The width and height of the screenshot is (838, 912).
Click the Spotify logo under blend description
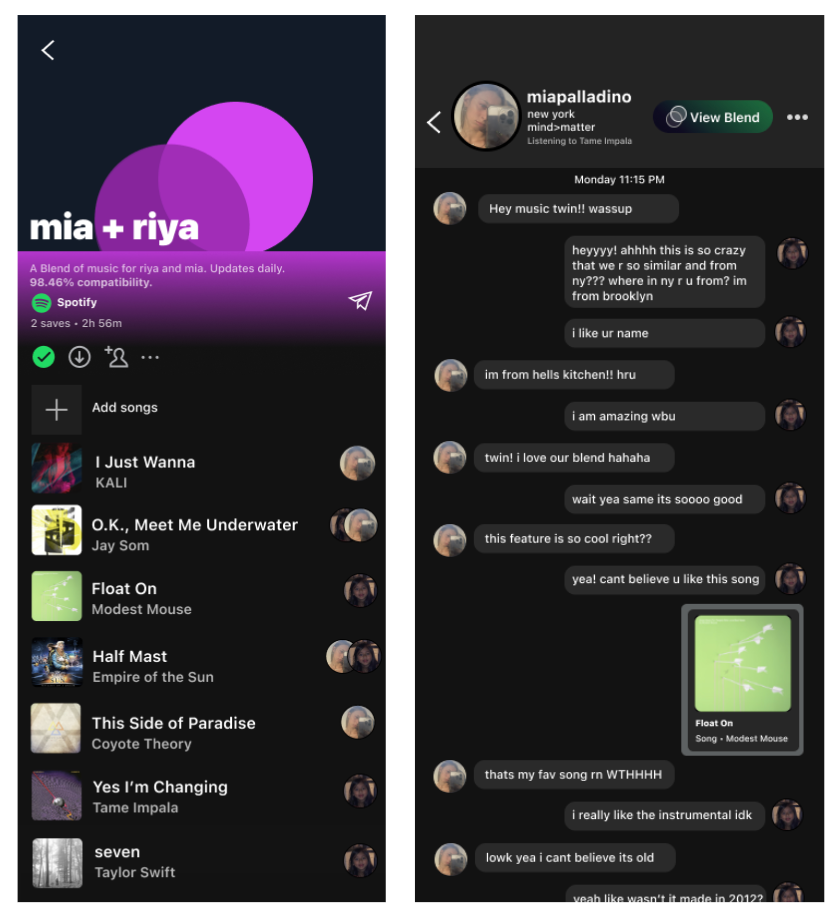click(x=41, y=302)
